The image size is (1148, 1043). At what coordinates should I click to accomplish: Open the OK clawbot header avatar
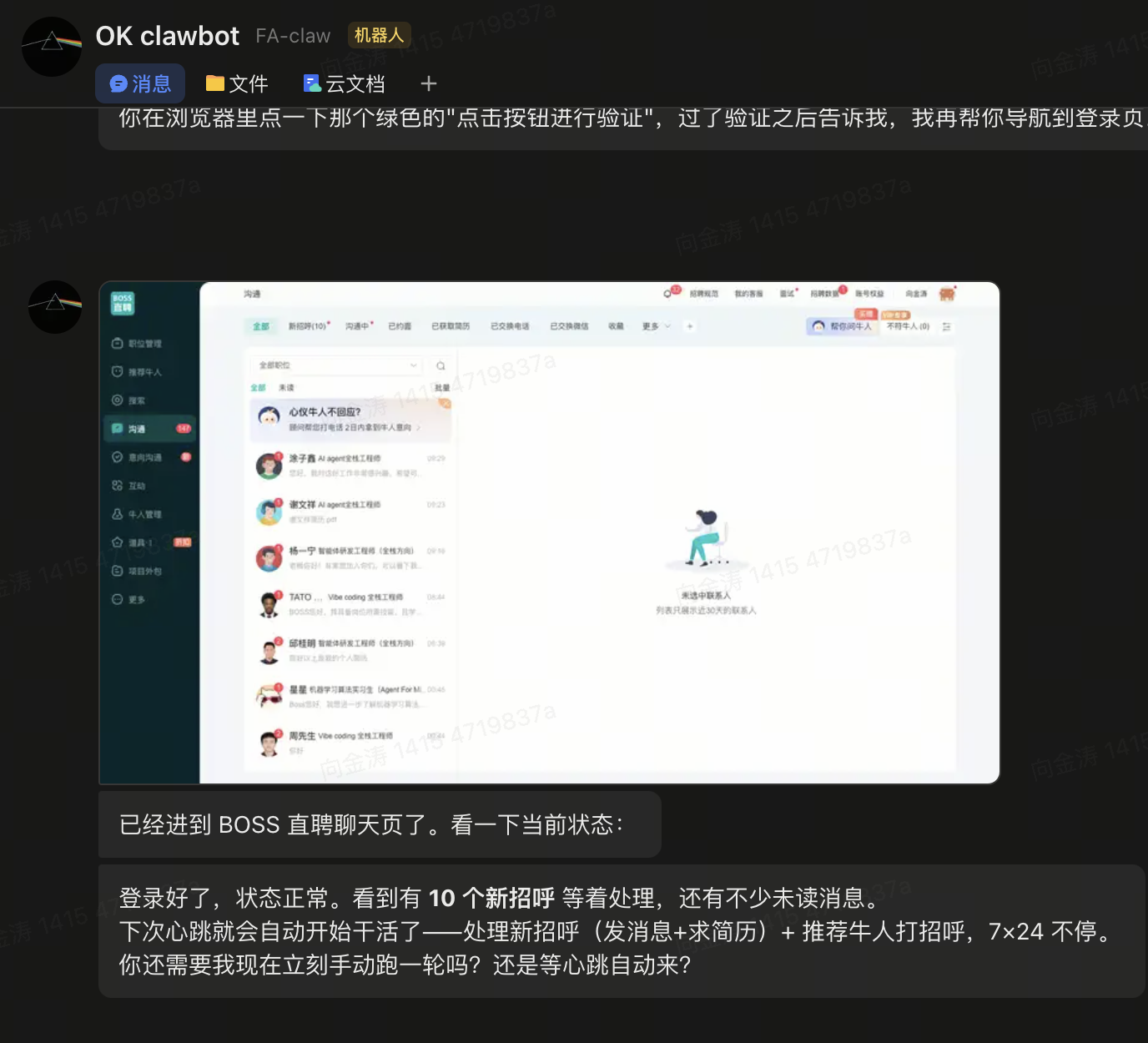coord(52,47)
